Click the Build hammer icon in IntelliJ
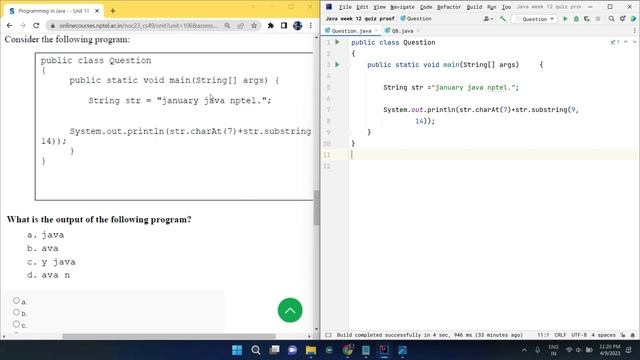The image size is (640, 360). pyautogui.click(x=503, y=19)
